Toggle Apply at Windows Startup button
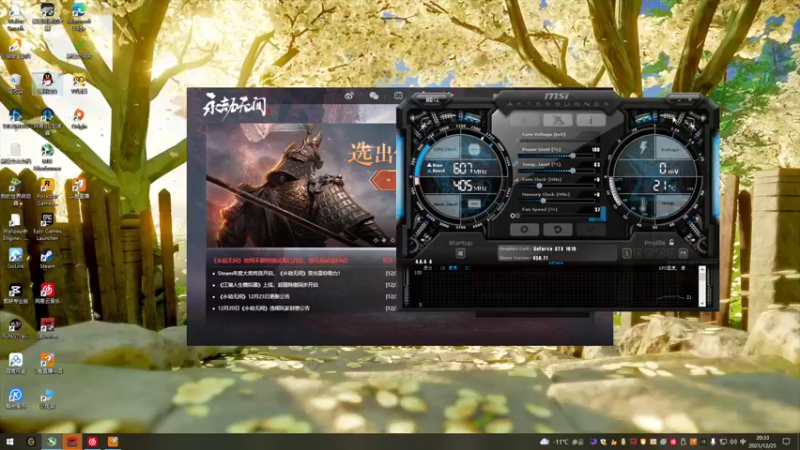The width and height of the screenshot is (800, 450). coord(460,253)
